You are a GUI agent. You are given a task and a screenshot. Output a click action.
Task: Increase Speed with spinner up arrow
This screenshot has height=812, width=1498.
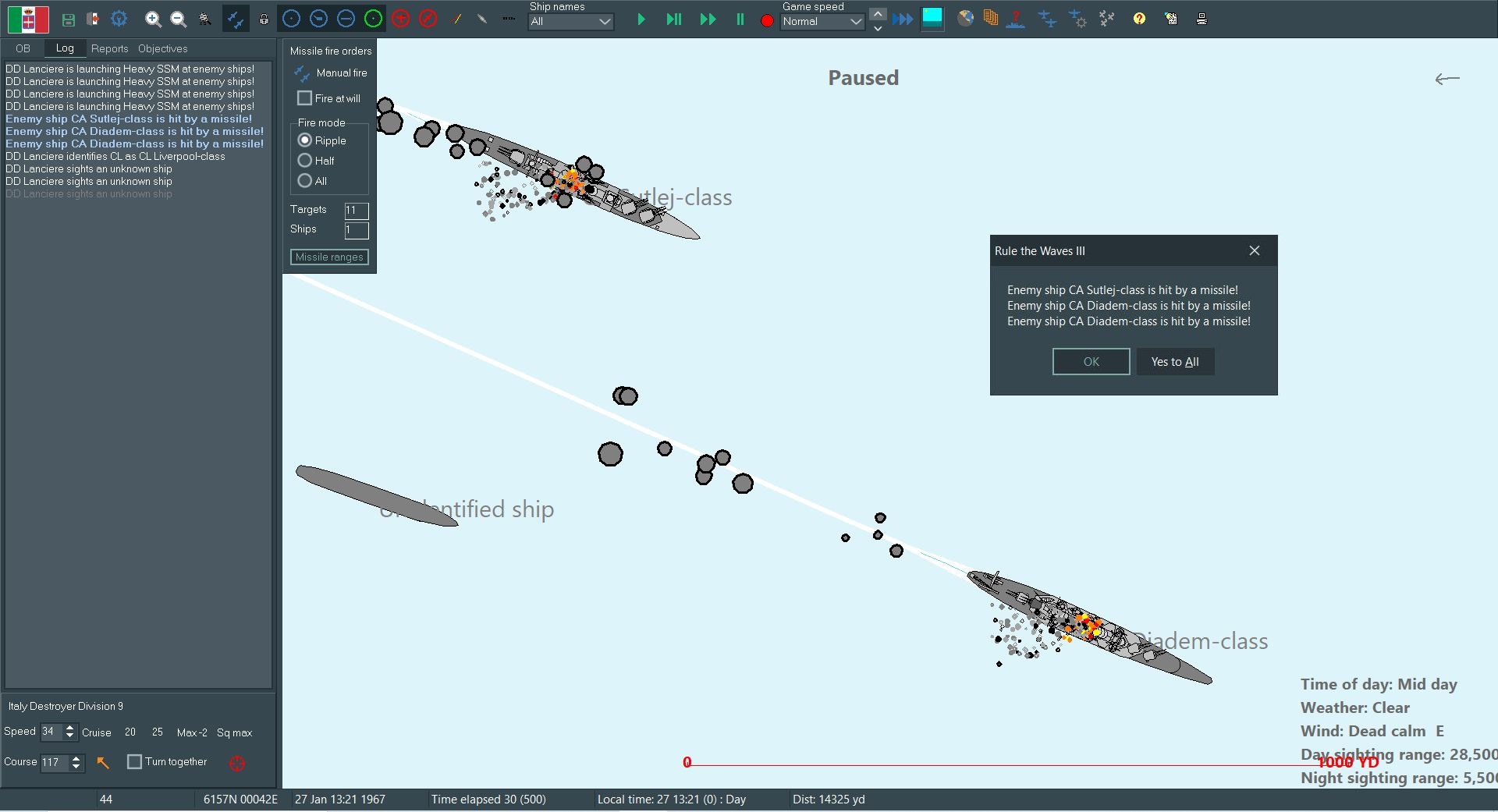pos(70,728)
